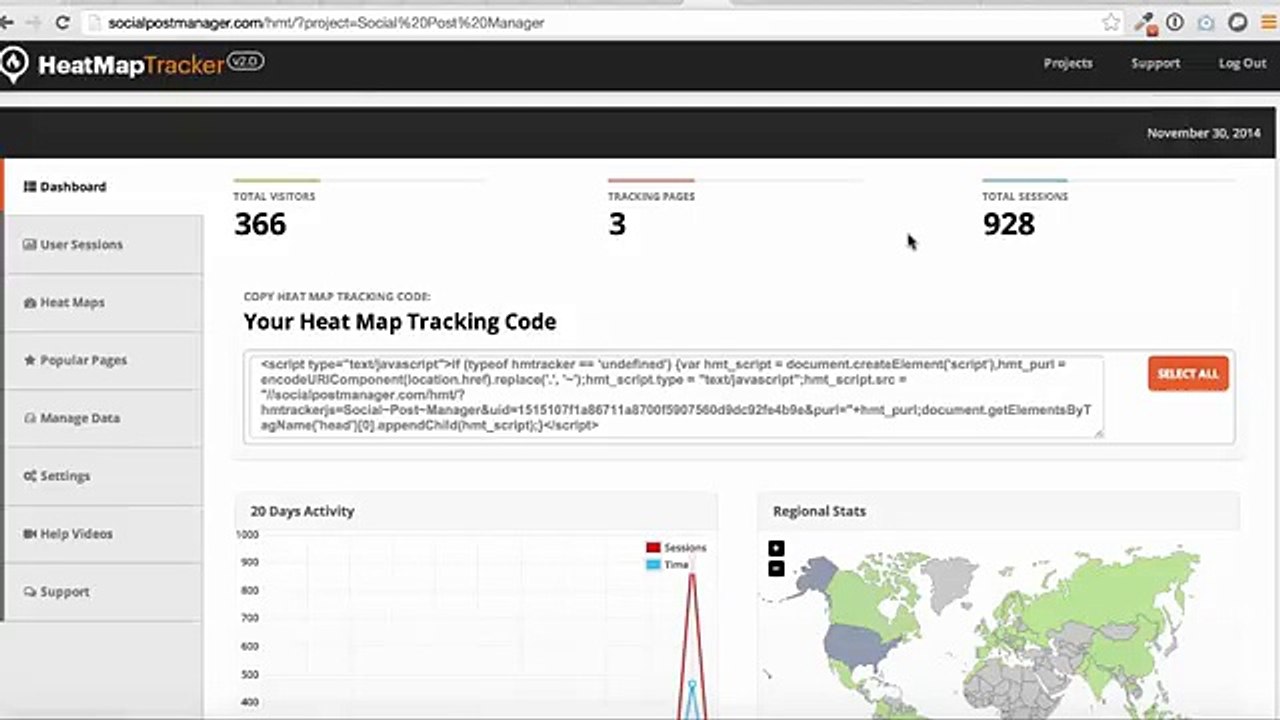The image size is (1280, 720).
Task: Open the Support sidebar item
Action: click(102, 592)
